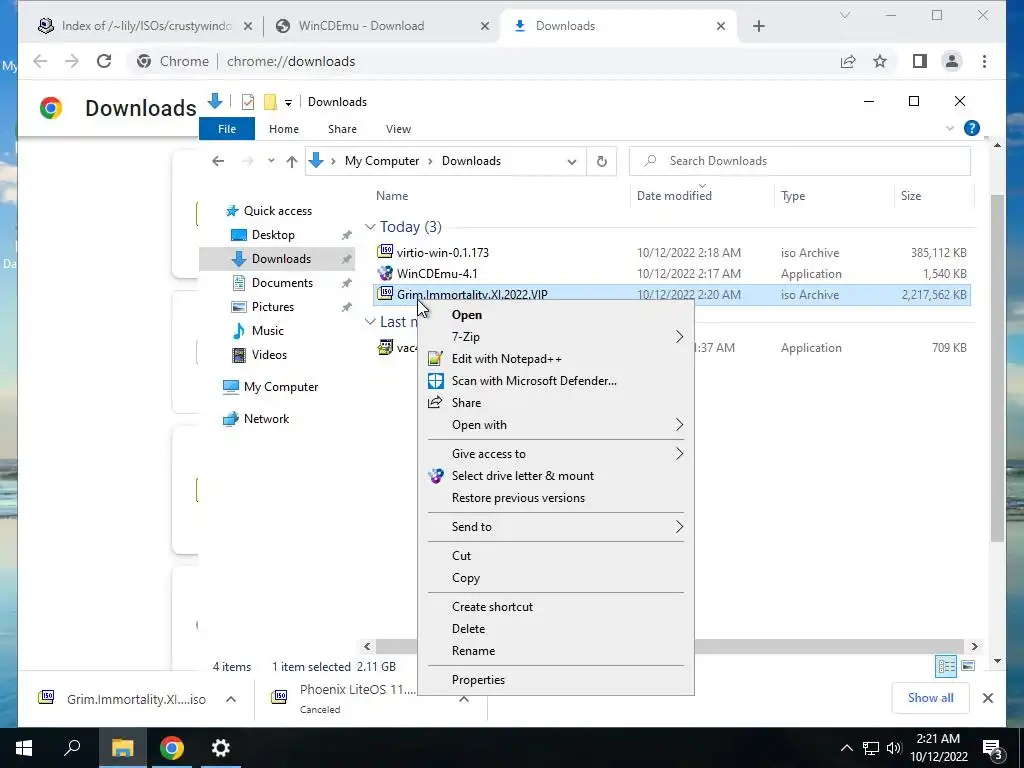Switch to the View ribbon tab
The image size is (1024, 768).
pos(398,129)
